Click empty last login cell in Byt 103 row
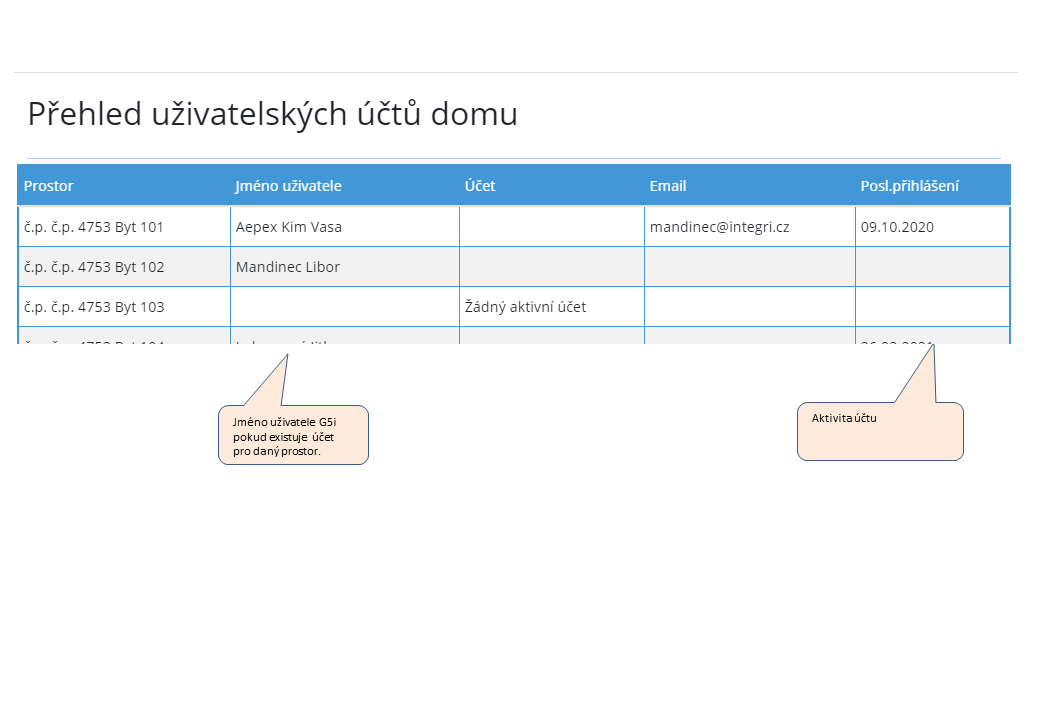Viewport: 1040px width, 720px height. [932, 307]
